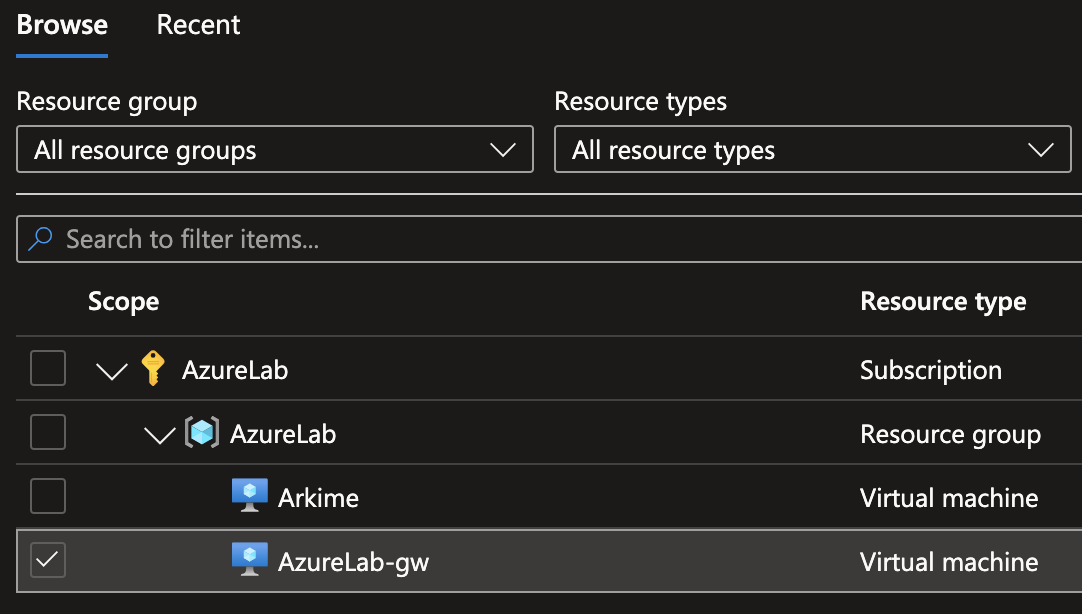Click the AzureLab resource group cube icon

pyautogui.click(x=201, y=433)
